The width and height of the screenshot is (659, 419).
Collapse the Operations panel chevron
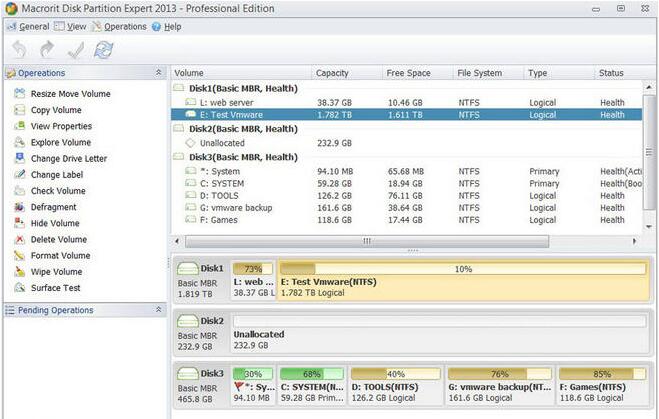tap(158, 72)
